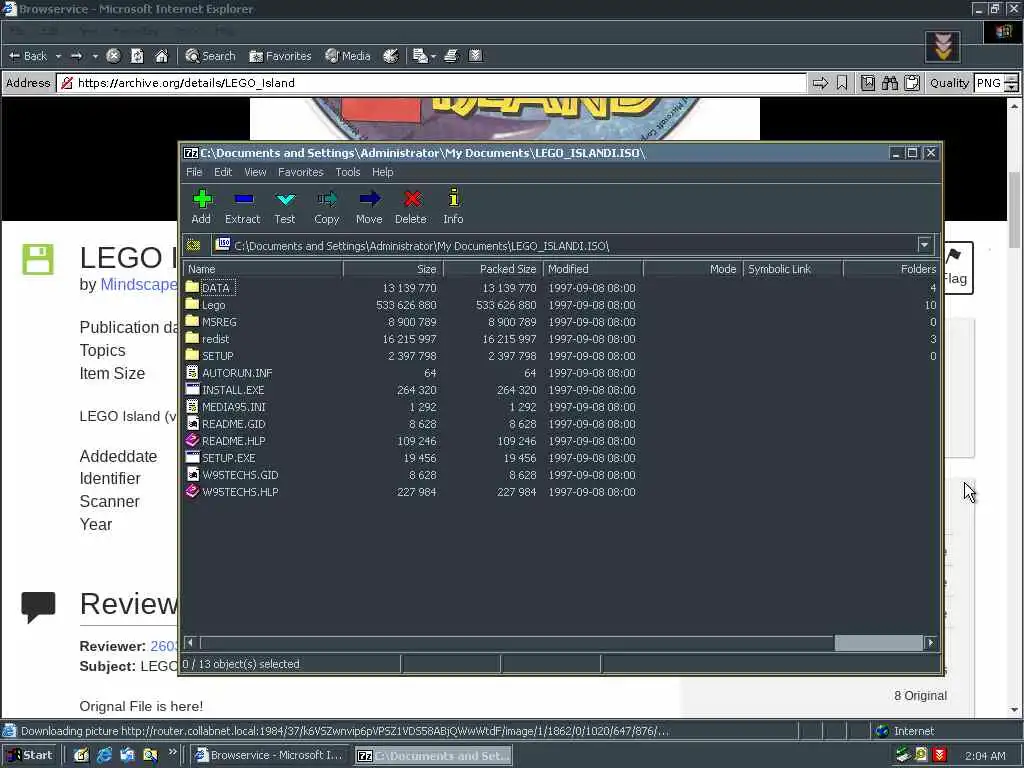Screen dimensions: 1024x768
Task: Click the Copy toolbar button in 7-Zip
Action: pyautogui.click(x=327, y=206)
